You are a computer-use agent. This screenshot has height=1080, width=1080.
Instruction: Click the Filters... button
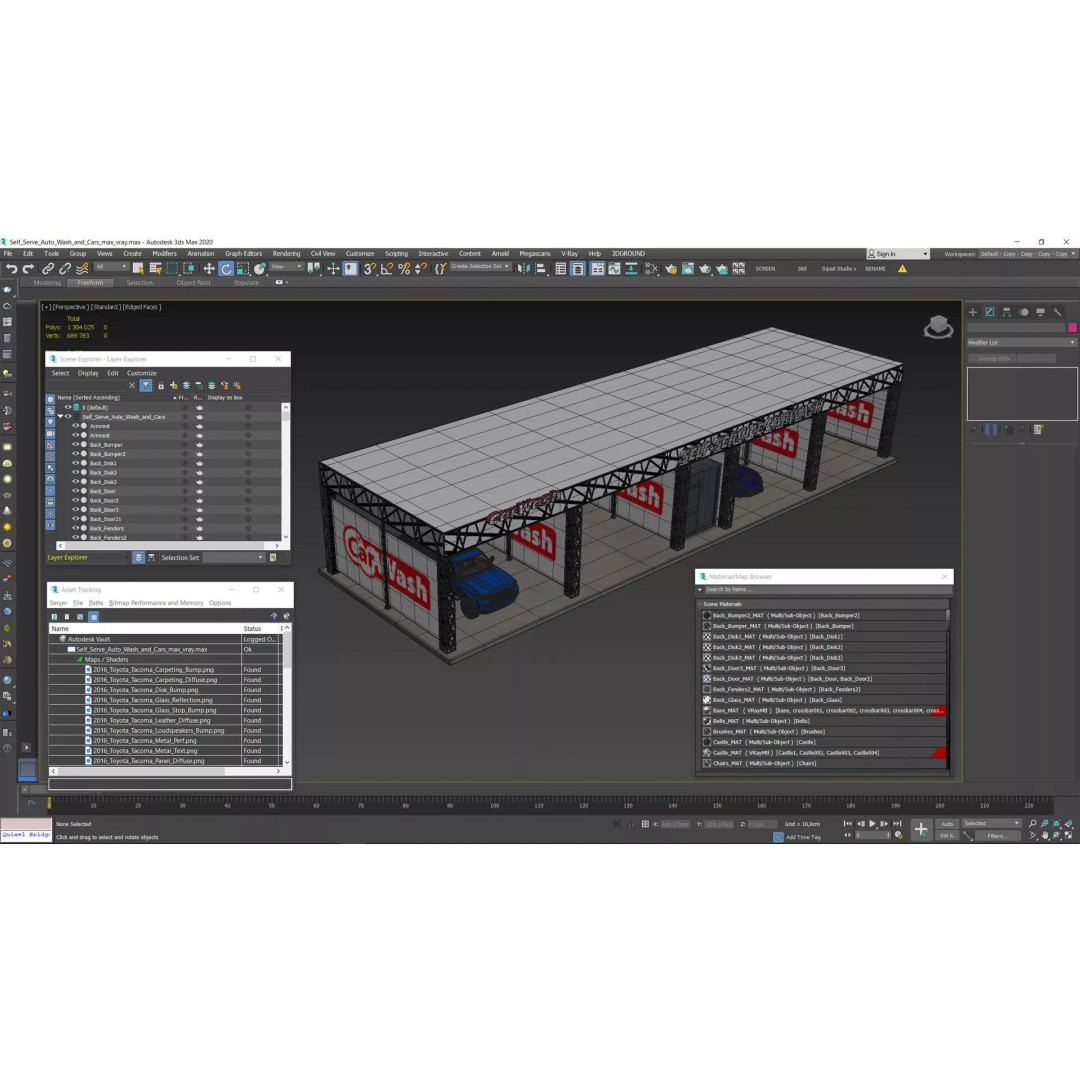point(997,835)
